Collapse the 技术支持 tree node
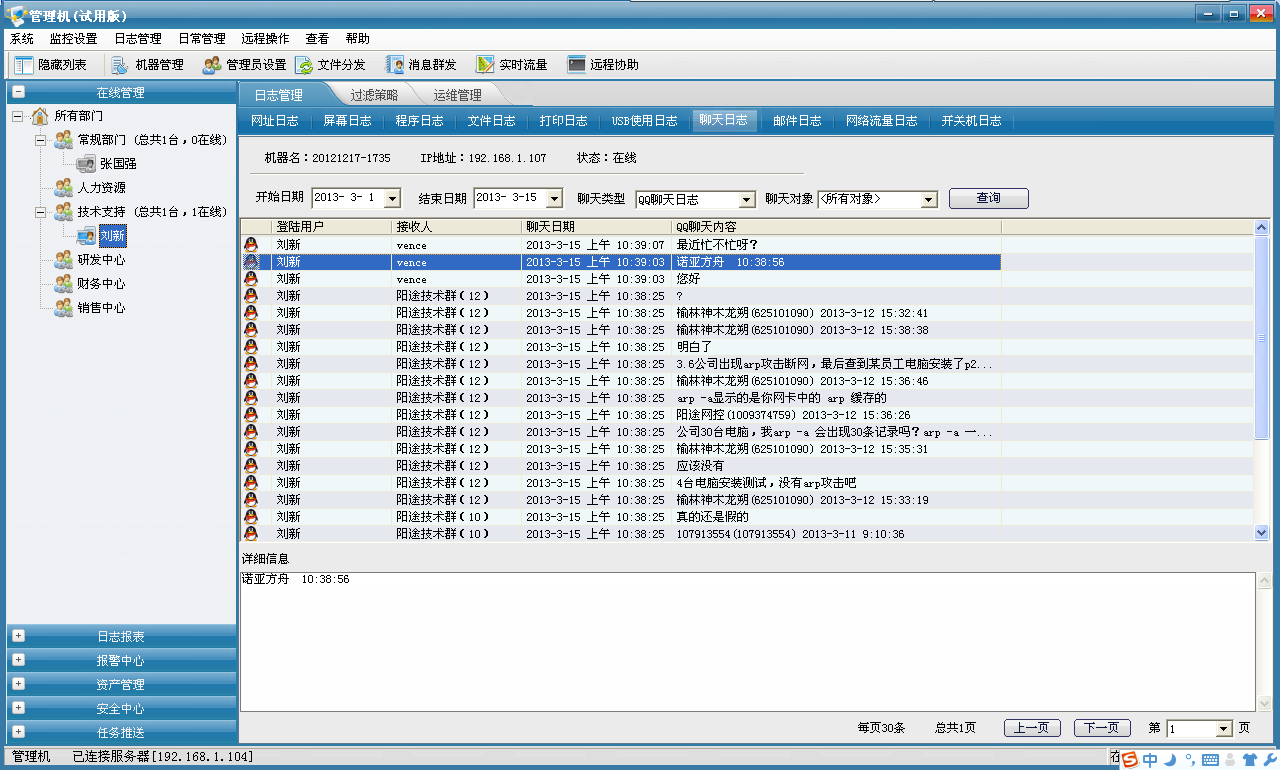Image resolution: width=1280 pixels, height=770 pixels. [41, 212]
